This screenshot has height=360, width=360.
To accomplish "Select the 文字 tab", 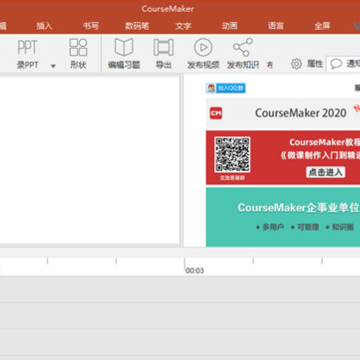I will (183, 26).
